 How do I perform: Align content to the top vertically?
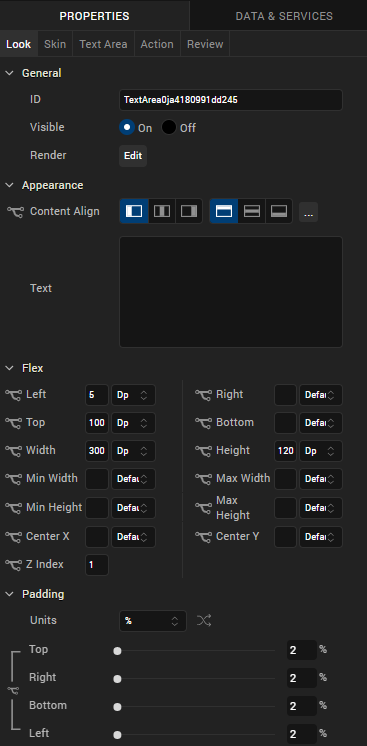click(224, 211)
